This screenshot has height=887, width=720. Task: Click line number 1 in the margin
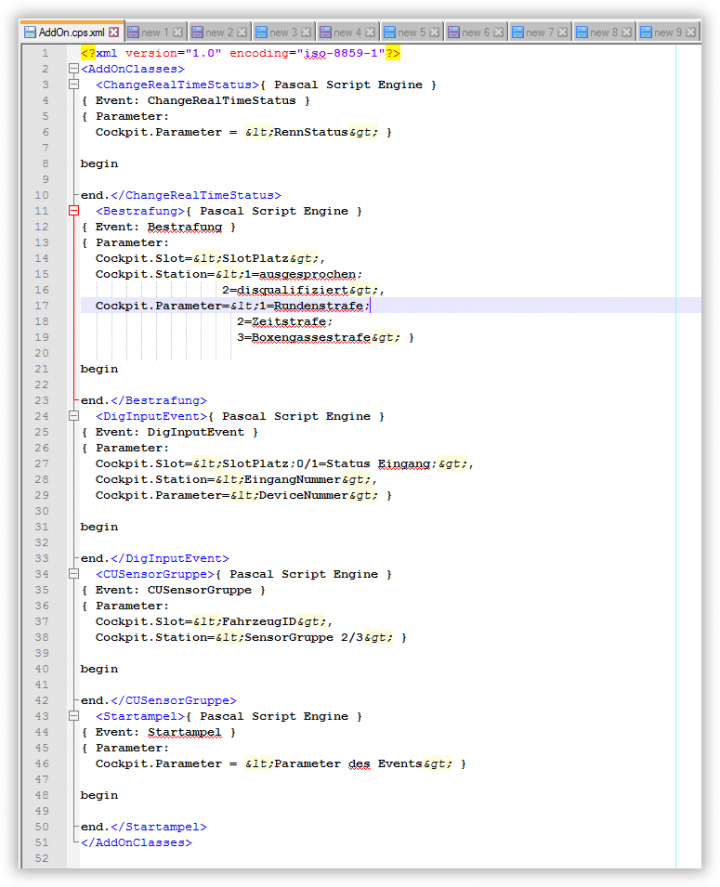(45, 53)
